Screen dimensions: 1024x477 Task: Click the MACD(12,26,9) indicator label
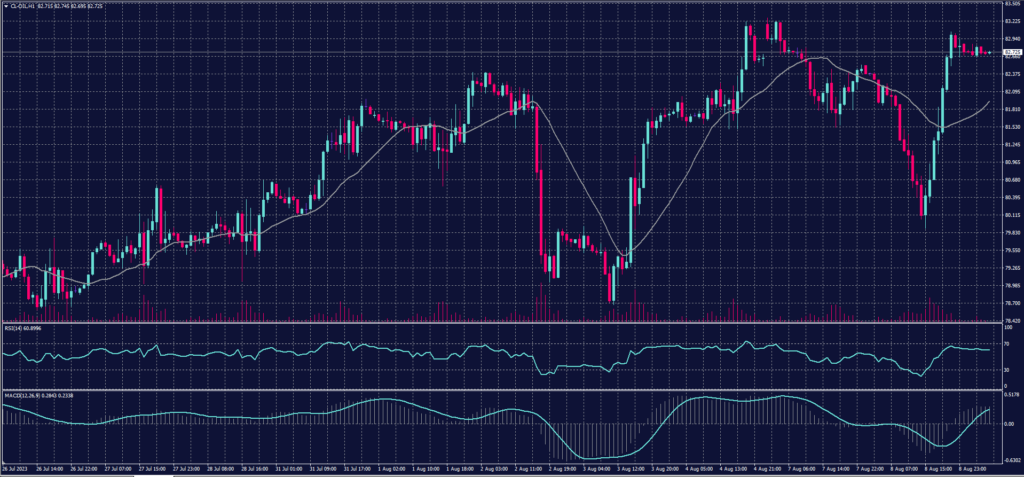[23, 394]
